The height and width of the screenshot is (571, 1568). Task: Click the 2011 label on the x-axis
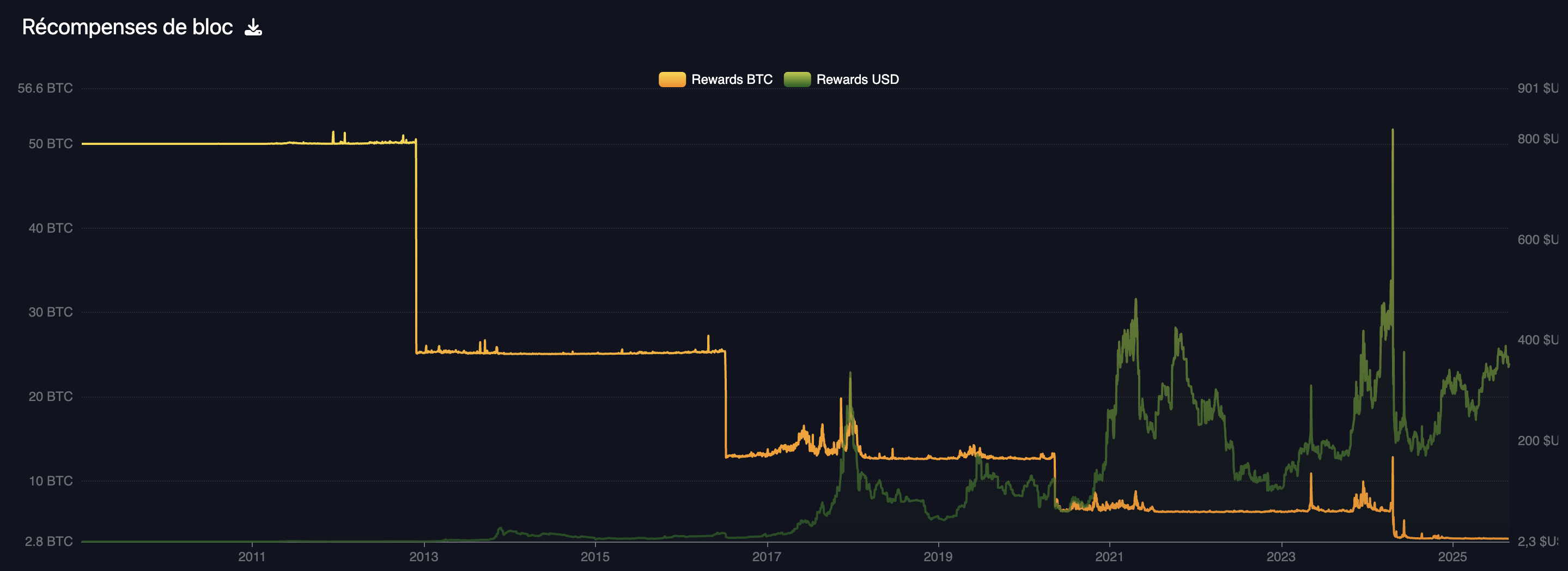pyautogui.click(x=251, y=556)
